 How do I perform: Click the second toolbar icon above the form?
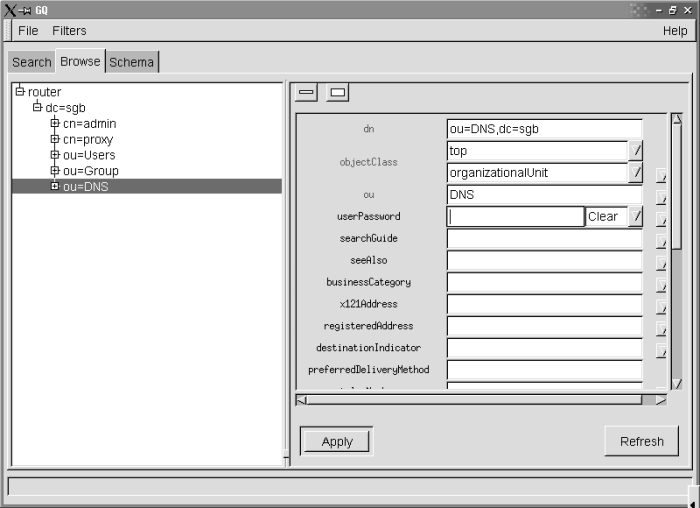[x=338, y=93]
